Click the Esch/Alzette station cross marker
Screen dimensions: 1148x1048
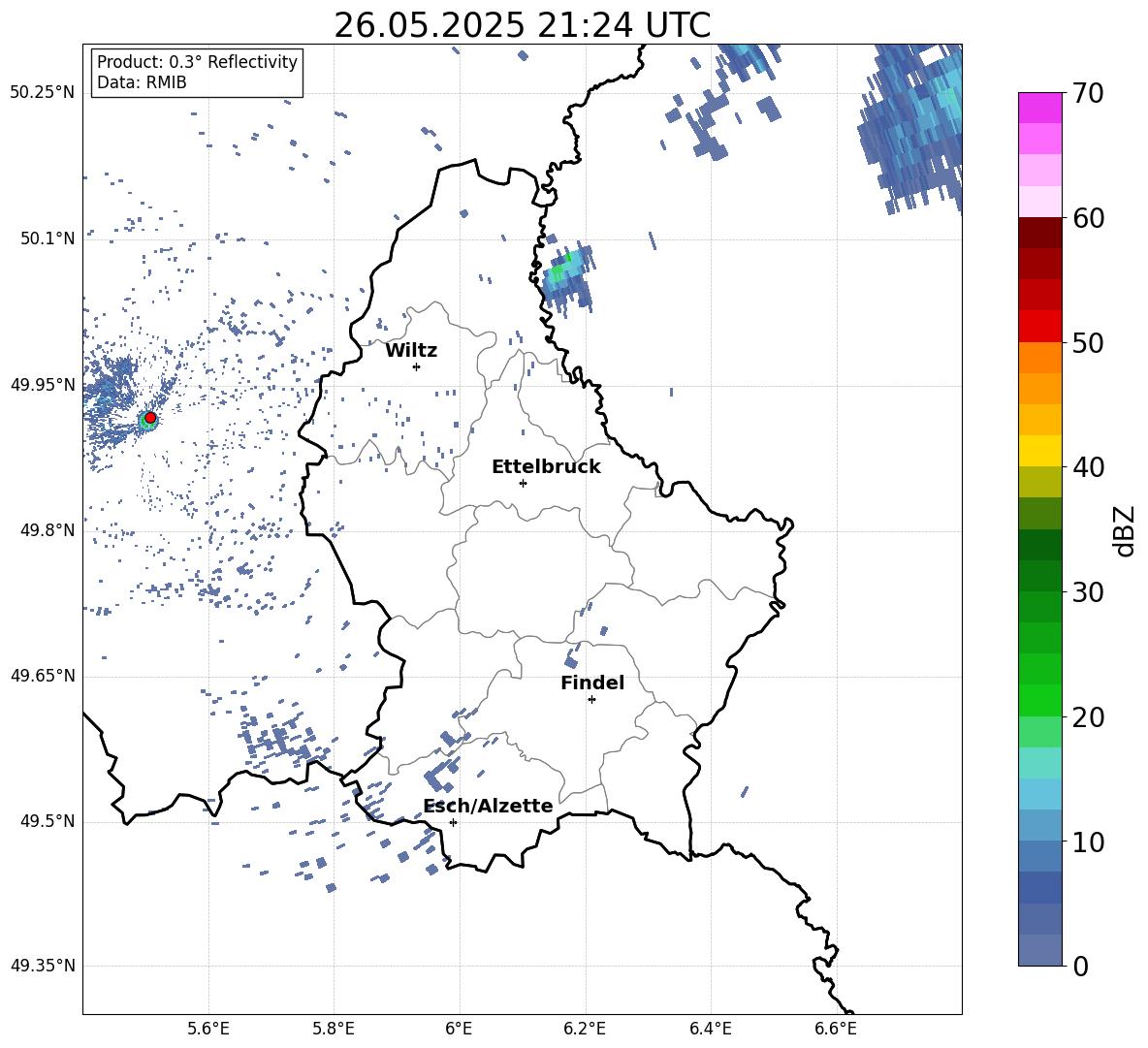tap(453, 822)
